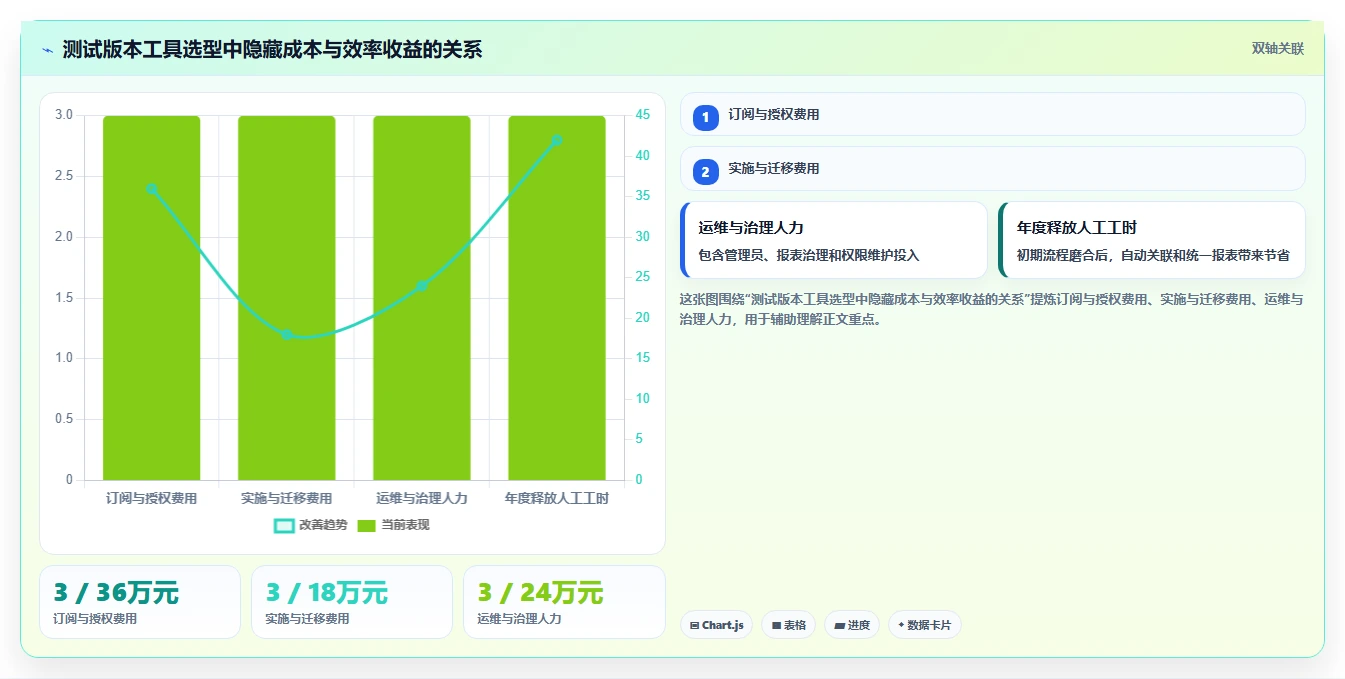
Task: Click the icon inside the Chart.js tag
Action: (695, 625)
